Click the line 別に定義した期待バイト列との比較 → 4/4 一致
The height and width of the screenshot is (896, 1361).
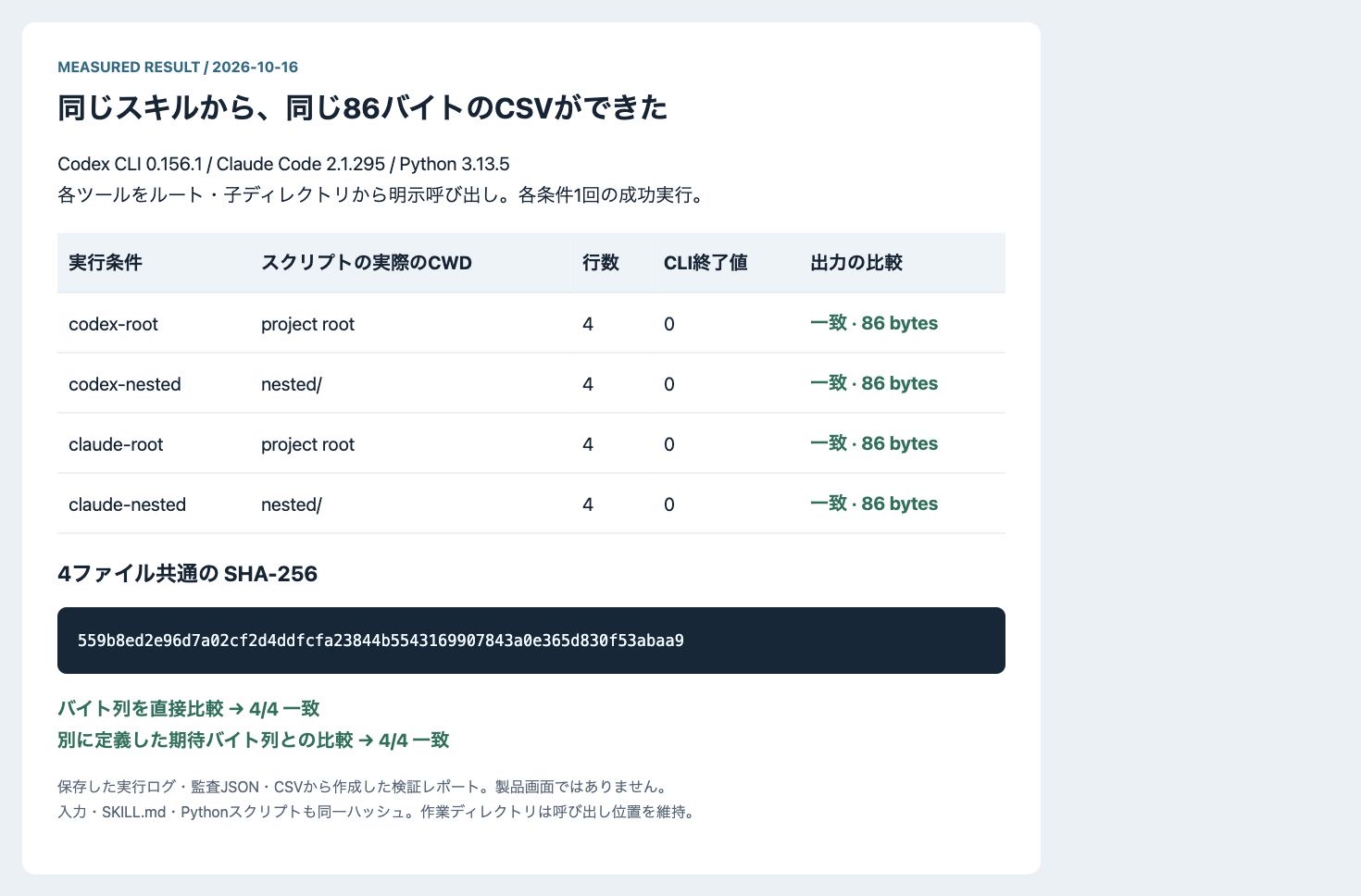pyautogui.click(x=254, y=740)
